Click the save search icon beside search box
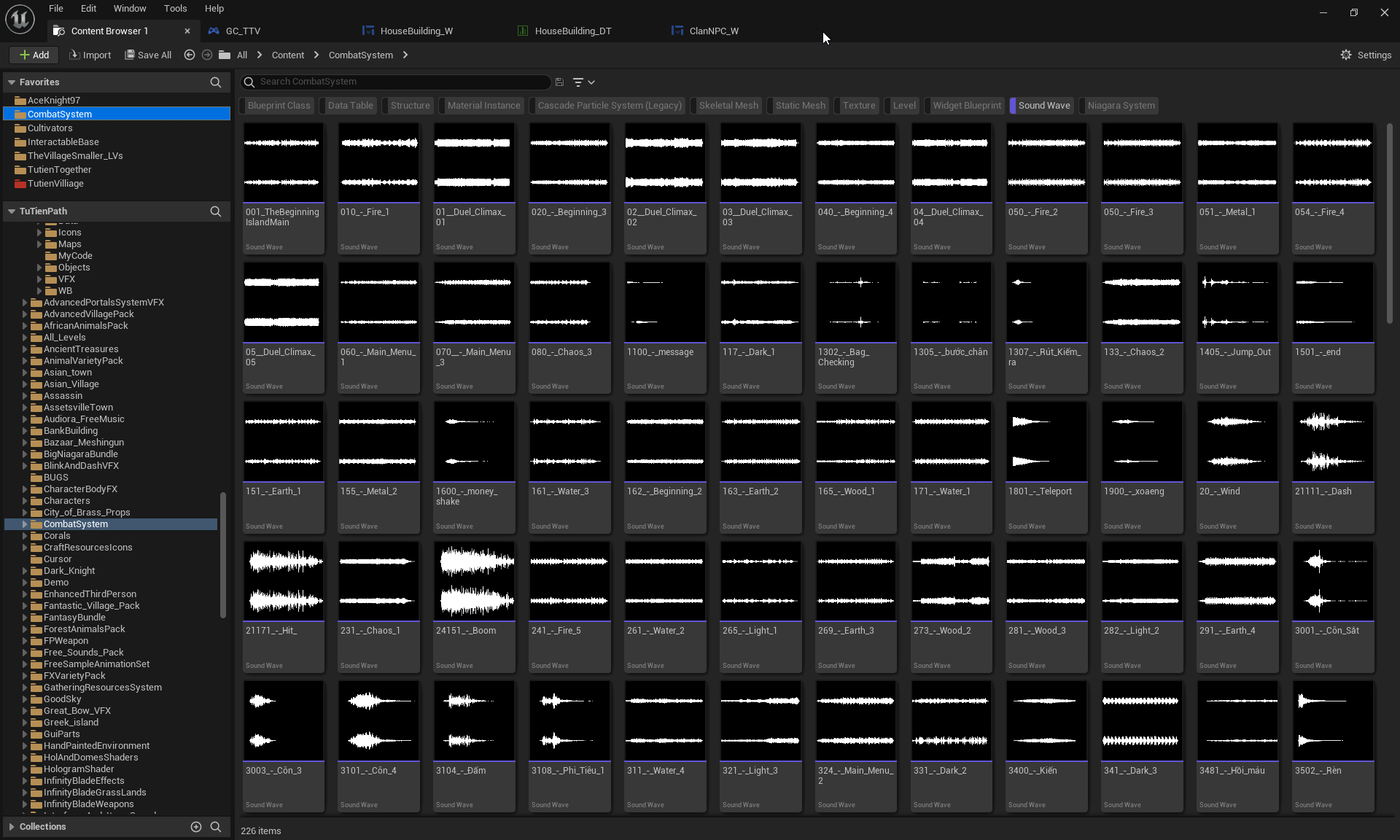 tap(559, 82)
